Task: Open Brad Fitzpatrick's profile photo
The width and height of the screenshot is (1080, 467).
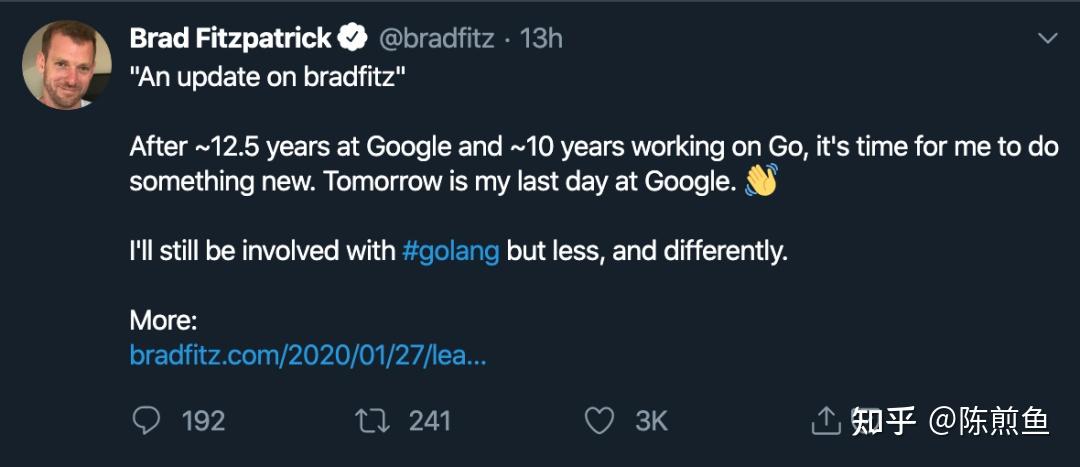Action: (x=67, y=65)
